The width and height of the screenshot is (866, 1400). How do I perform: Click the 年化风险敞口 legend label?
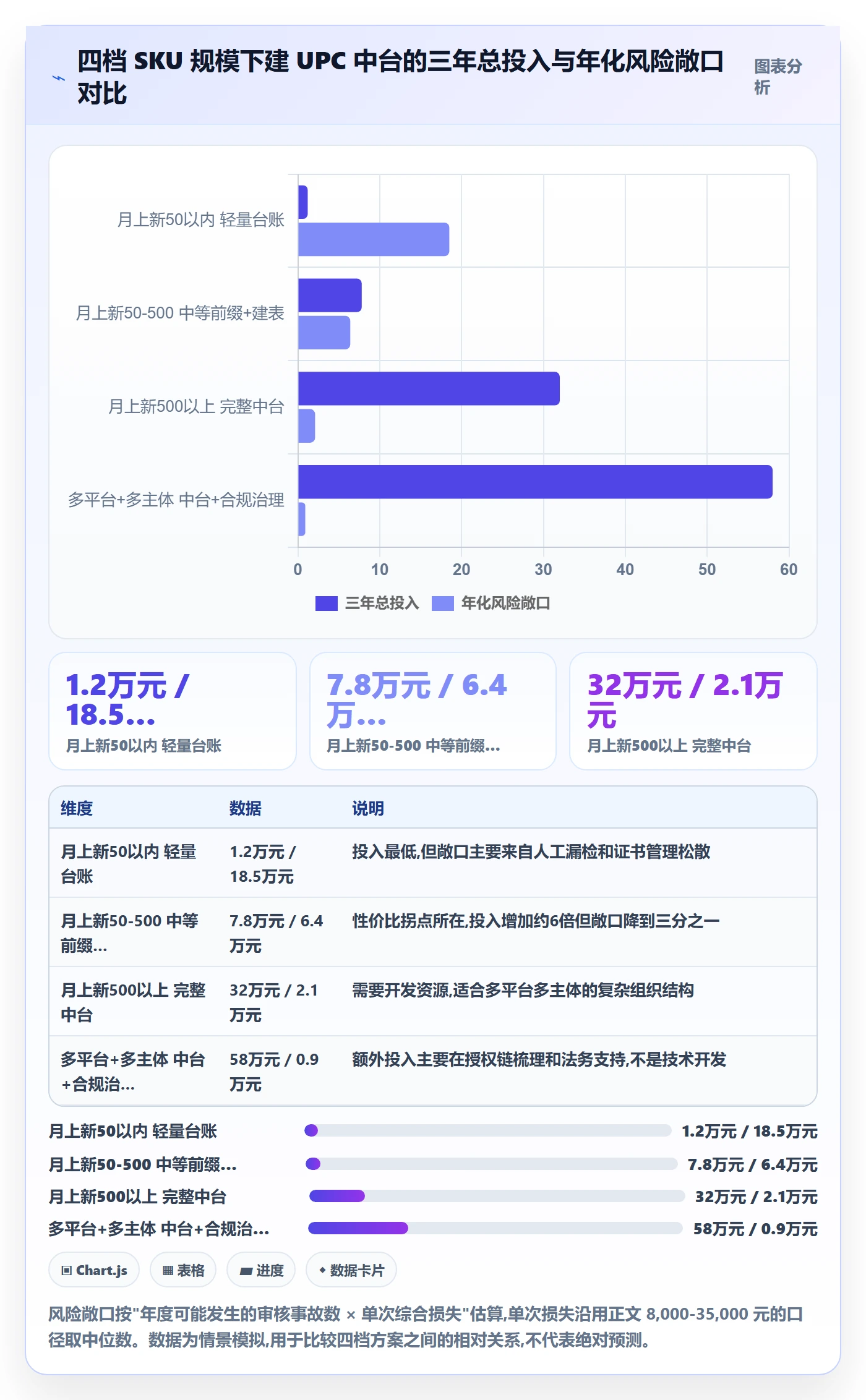(x=505, y=604)
